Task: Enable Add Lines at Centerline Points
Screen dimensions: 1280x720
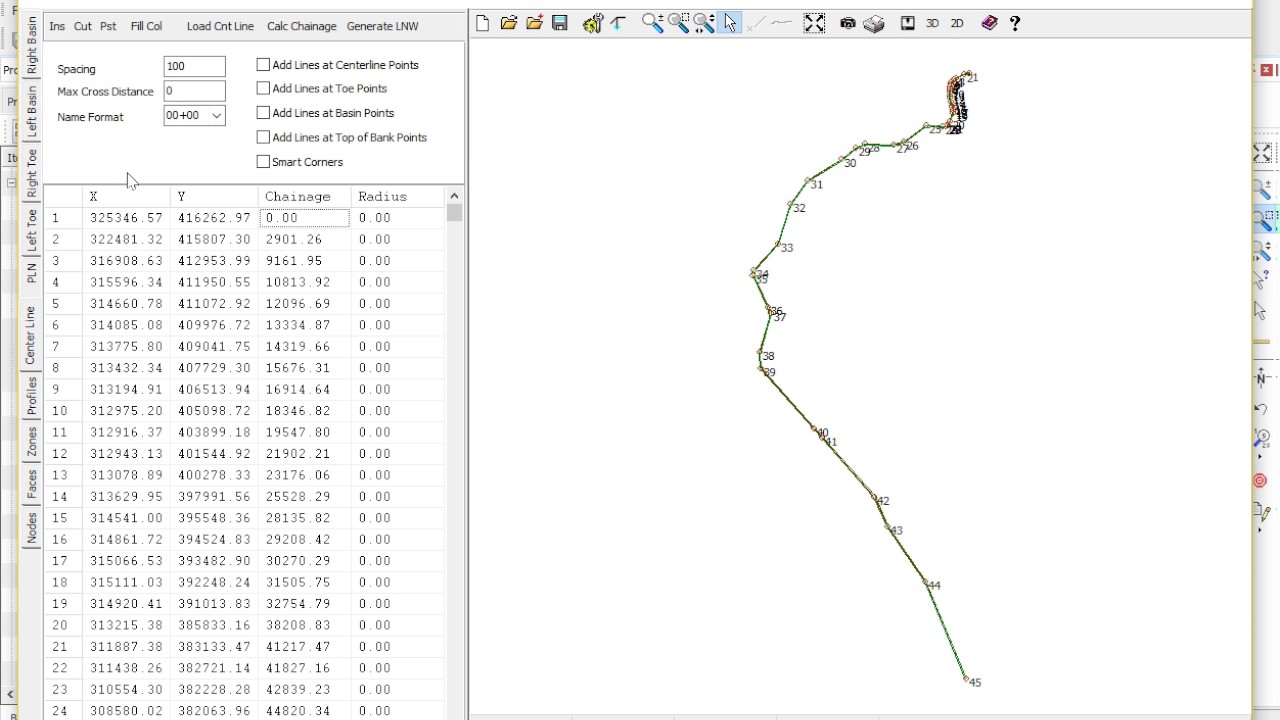Action: 263,64
